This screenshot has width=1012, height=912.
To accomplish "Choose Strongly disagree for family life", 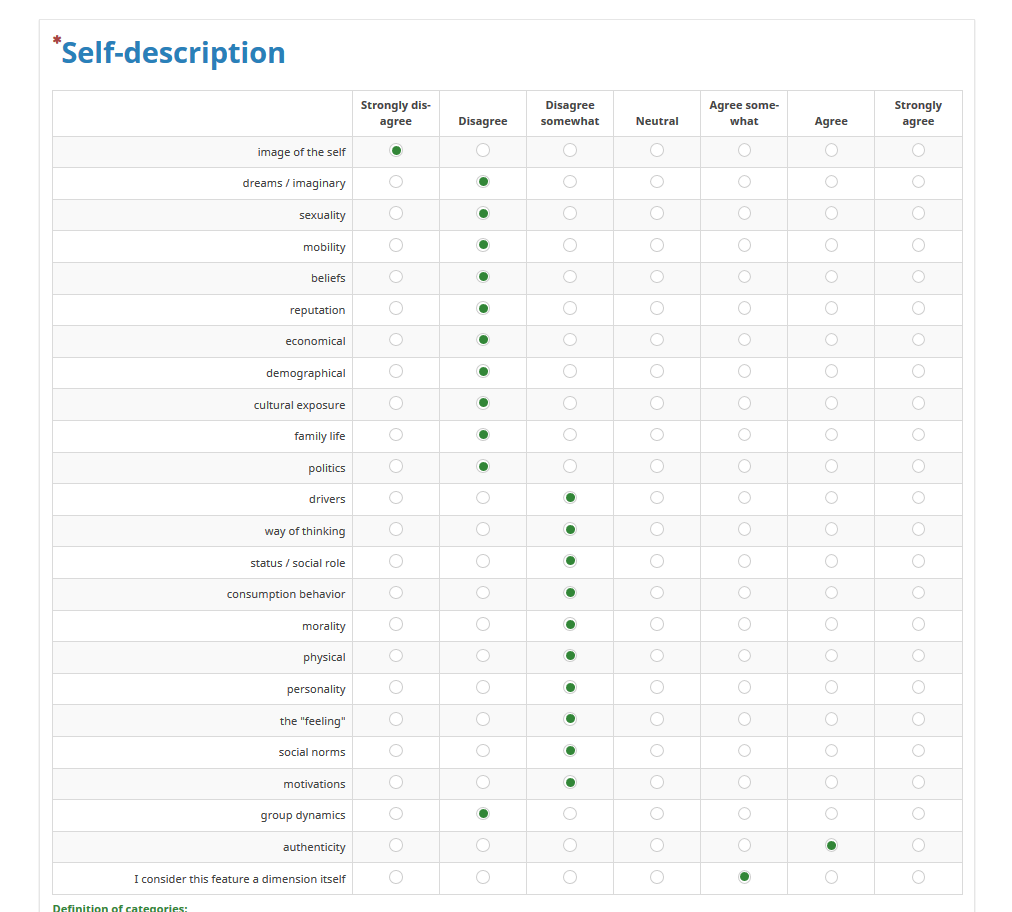I will pyautogui.click(x=396, y=435).
